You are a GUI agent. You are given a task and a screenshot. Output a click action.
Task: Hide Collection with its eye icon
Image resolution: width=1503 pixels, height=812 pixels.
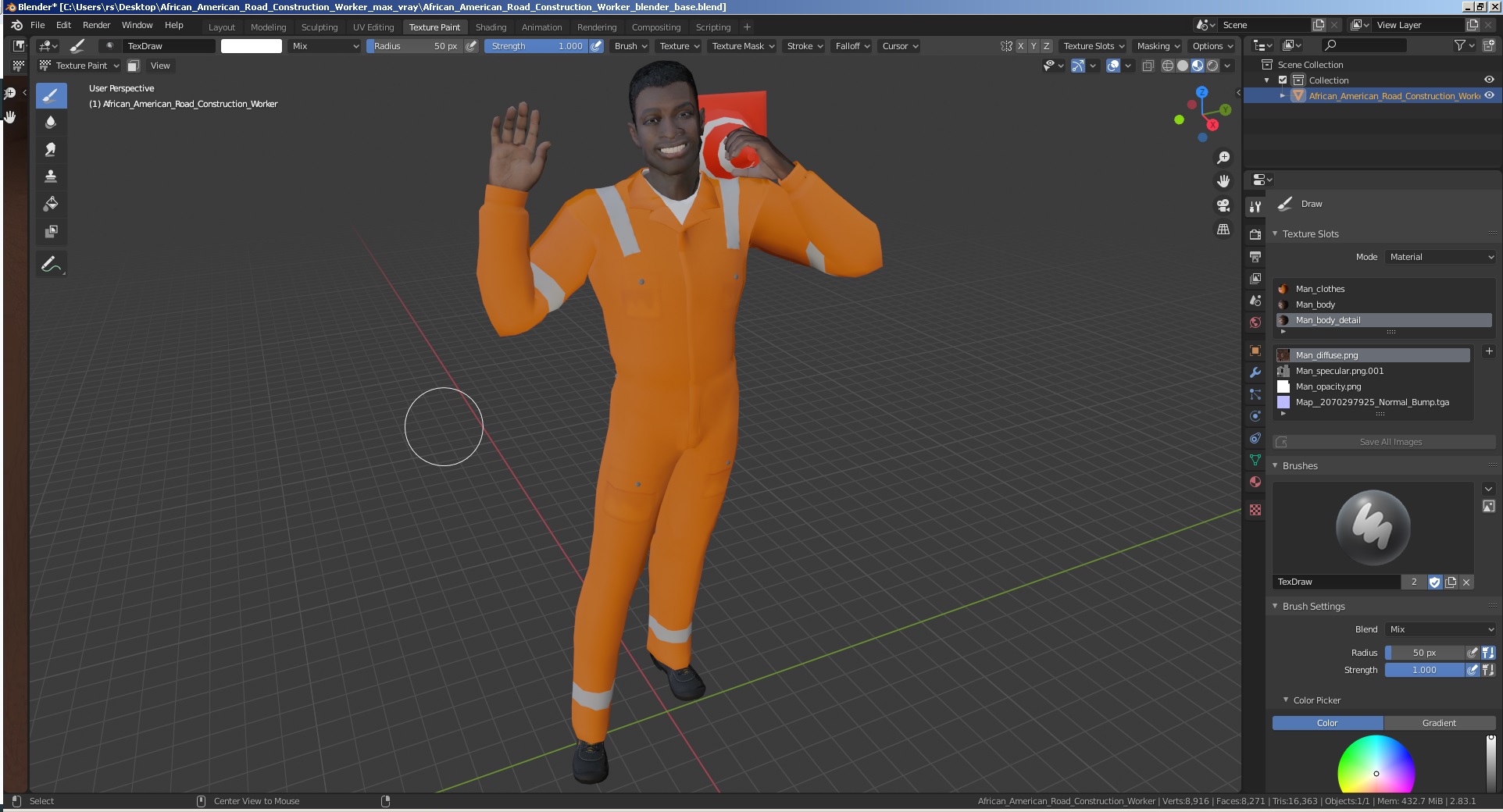pos(1489,80)
